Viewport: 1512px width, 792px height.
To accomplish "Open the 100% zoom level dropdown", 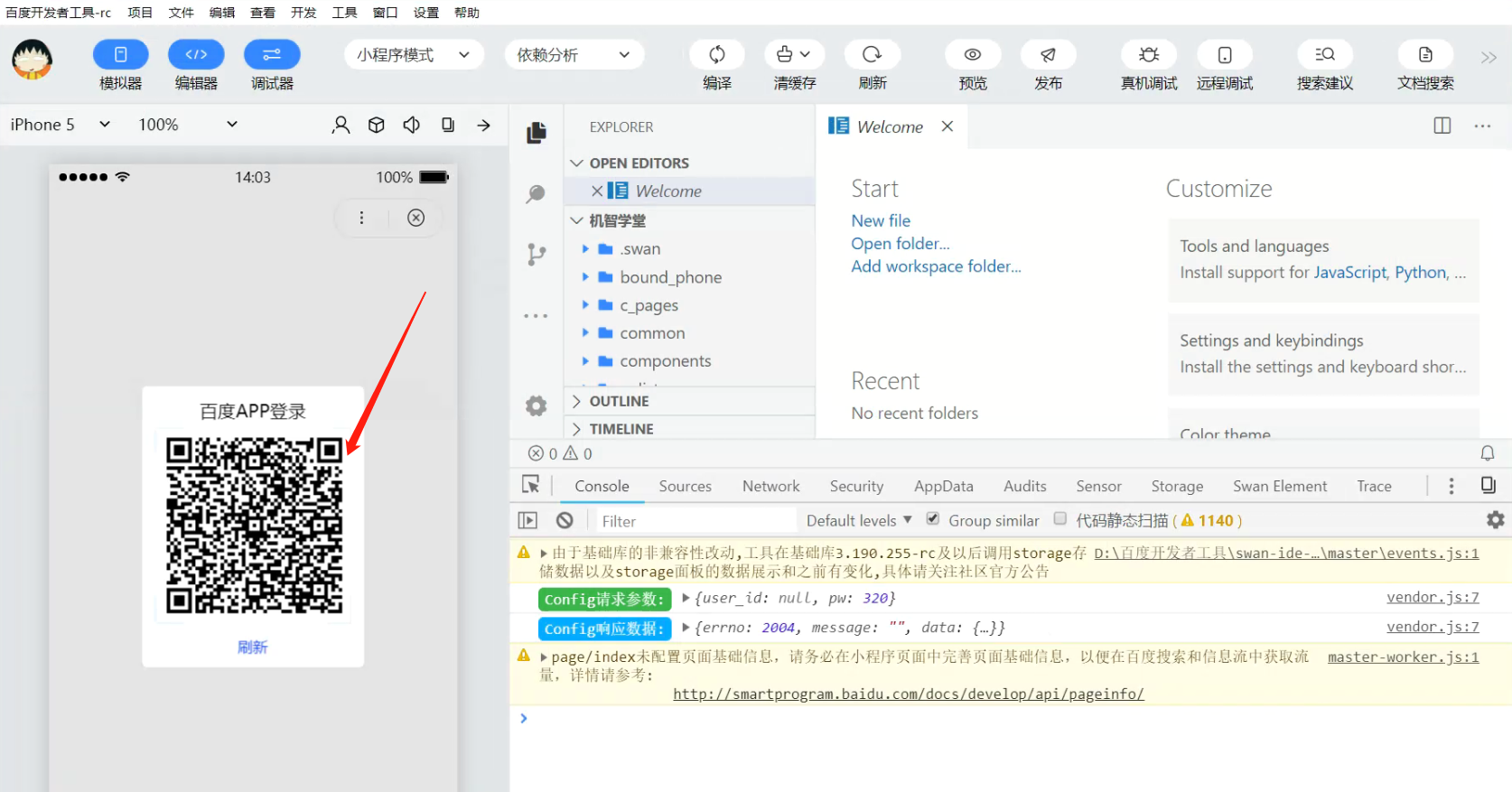I will (188, 125).
